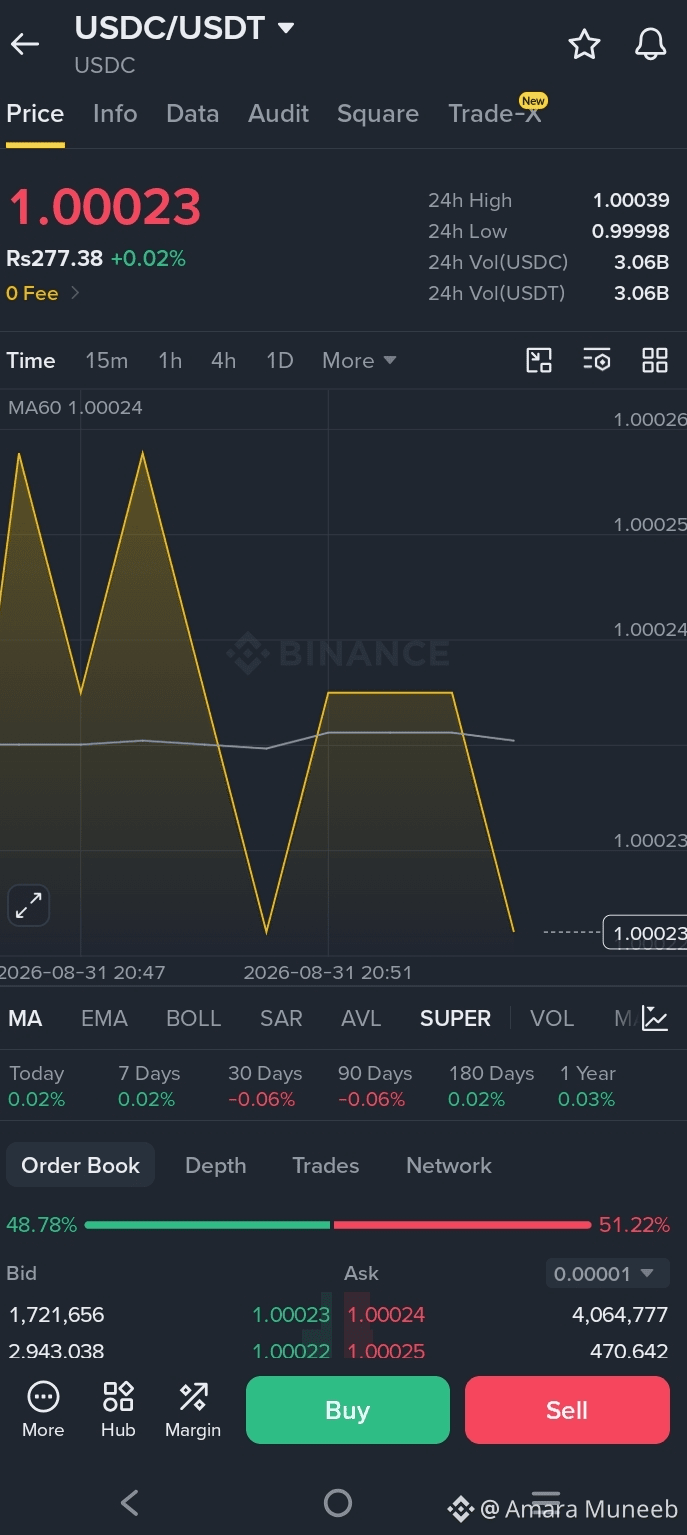Select the Time chart interval
This screenshot has height=1535, width=687.
(x=31, y=361)
